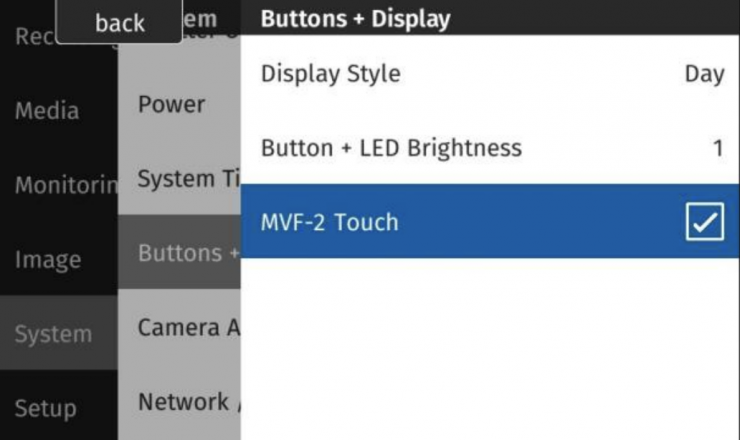
Task: Open the Network submenu
Action: click(184, 402)
